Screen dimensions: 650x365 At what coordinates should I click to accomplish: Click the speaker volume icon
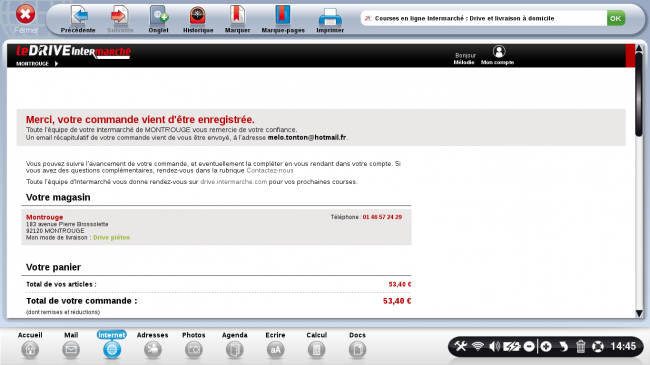tap(495, 346)
